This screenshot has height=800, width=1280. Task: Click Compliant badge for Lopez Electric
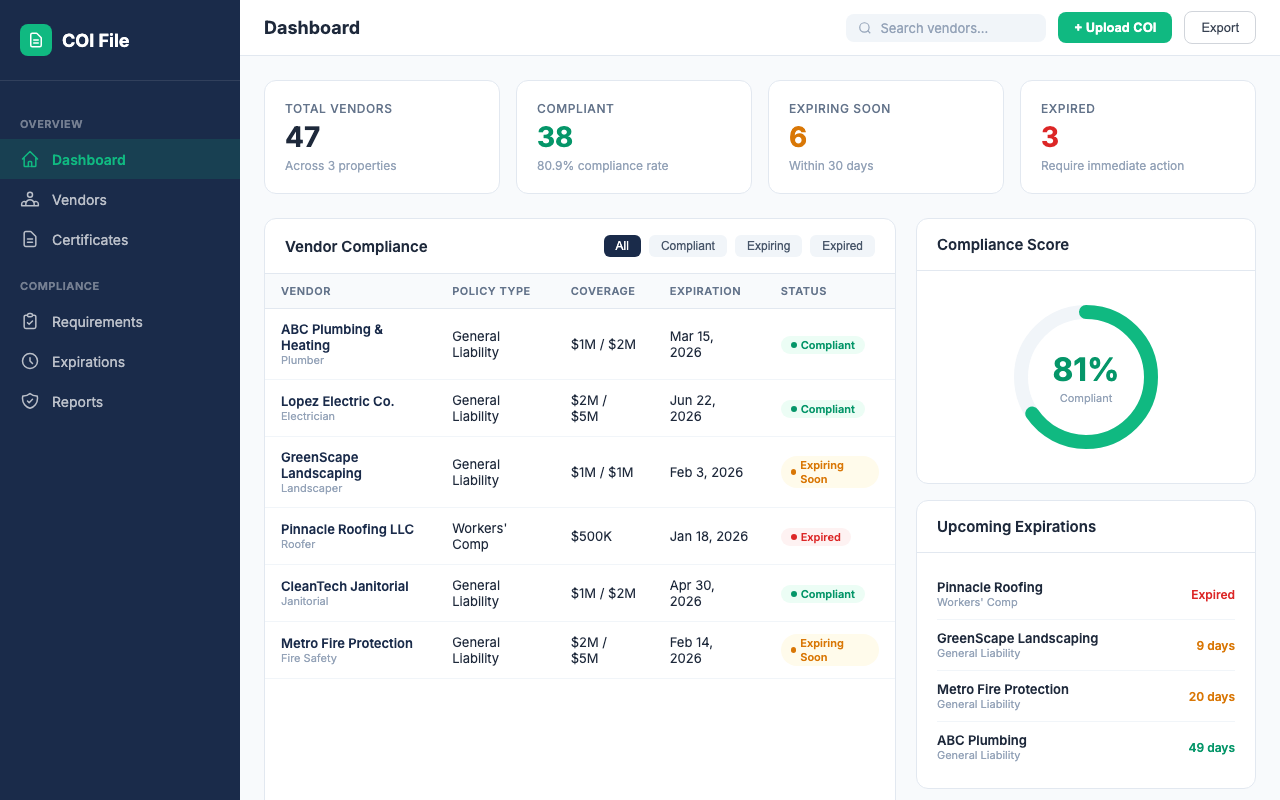pyautogui.click(x=822, y=409)
